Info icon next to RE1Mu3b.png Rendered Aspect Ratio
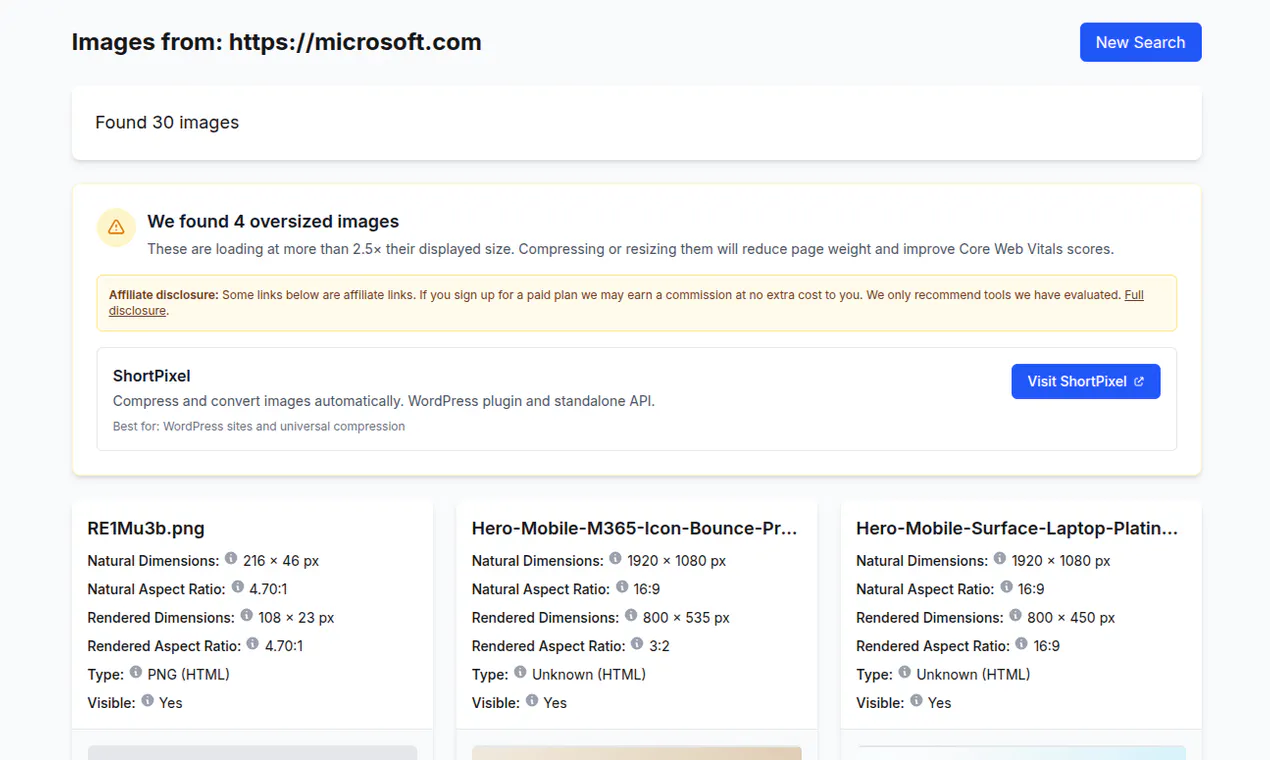1270x760 pixels. (252, 643)
